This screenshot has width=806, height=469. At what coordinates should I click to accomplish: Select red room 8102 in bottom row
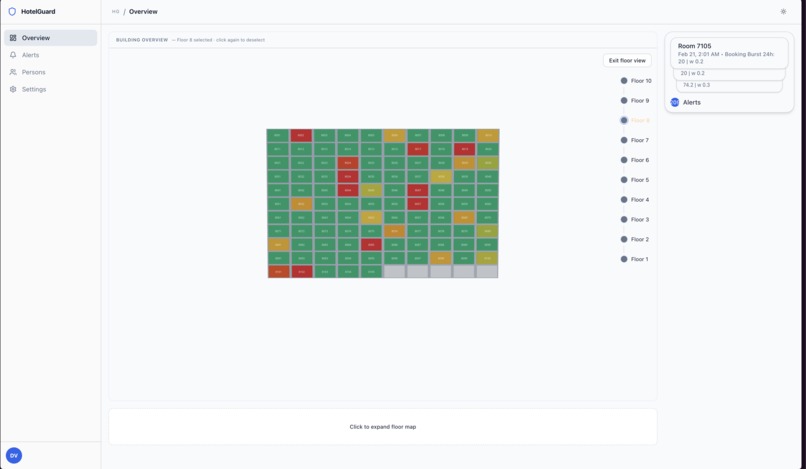tap(301, 272)
